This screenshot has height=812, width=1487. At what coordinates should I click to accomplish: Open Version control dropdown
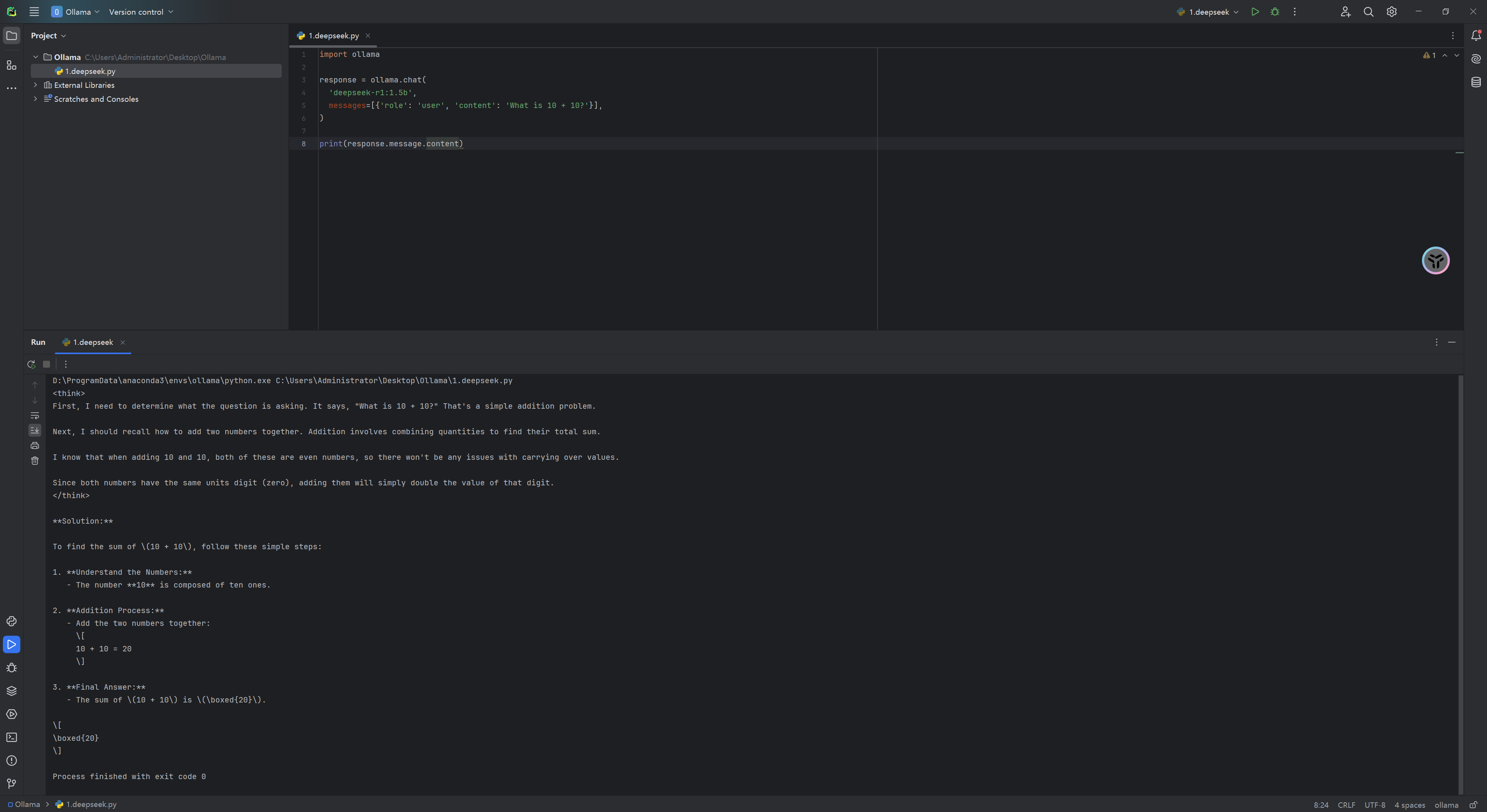(x=141, y=12)
